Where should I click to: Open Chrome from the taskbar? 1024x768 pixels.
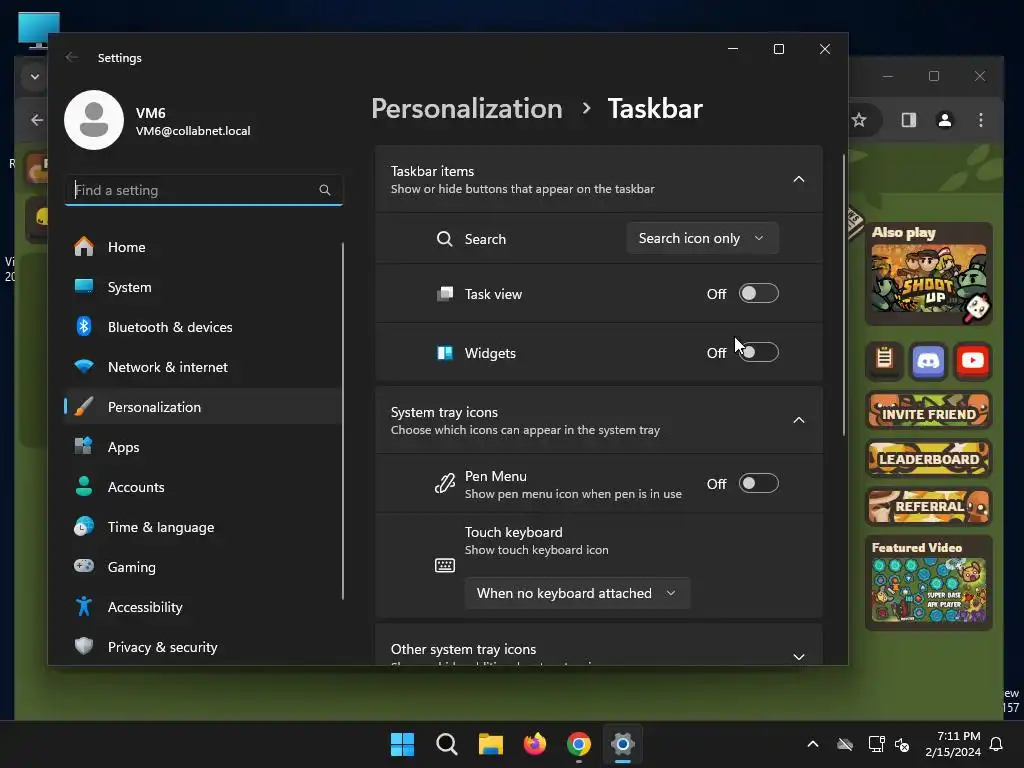[579, 744]
